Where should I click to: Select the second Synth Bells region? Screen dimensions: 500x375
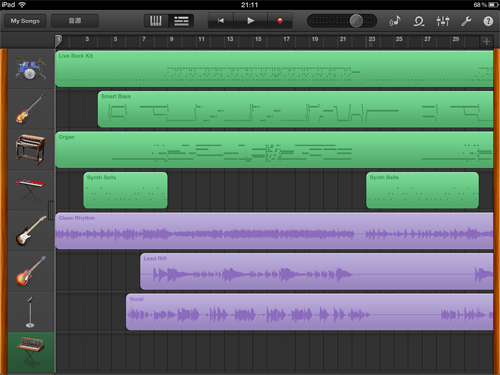point(422,190)
